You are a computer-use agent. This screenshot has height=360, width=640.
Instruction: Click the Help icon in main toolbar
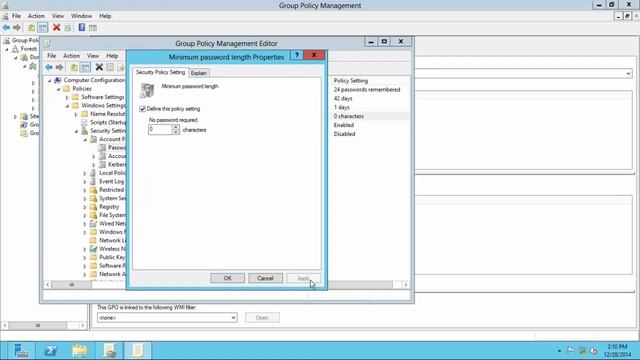point(82,27)
